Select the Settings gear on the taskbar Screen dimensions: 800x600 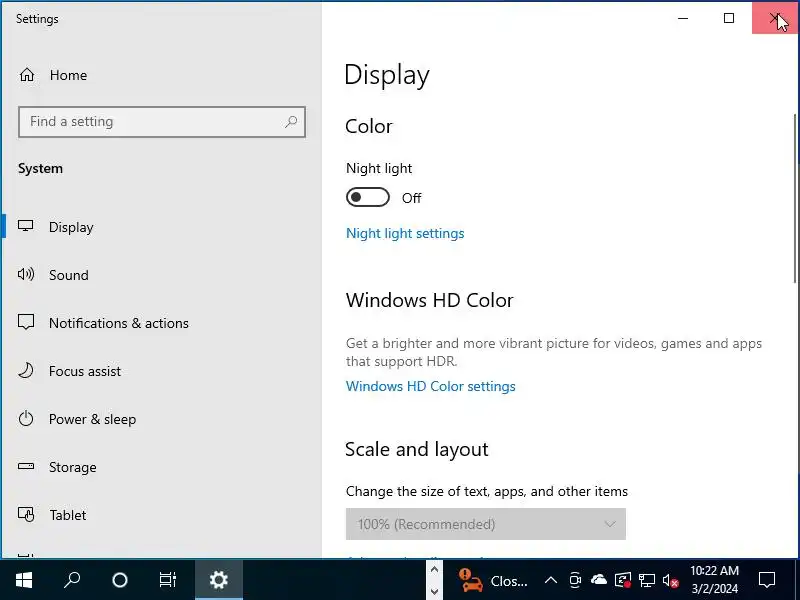pos(219,580)
